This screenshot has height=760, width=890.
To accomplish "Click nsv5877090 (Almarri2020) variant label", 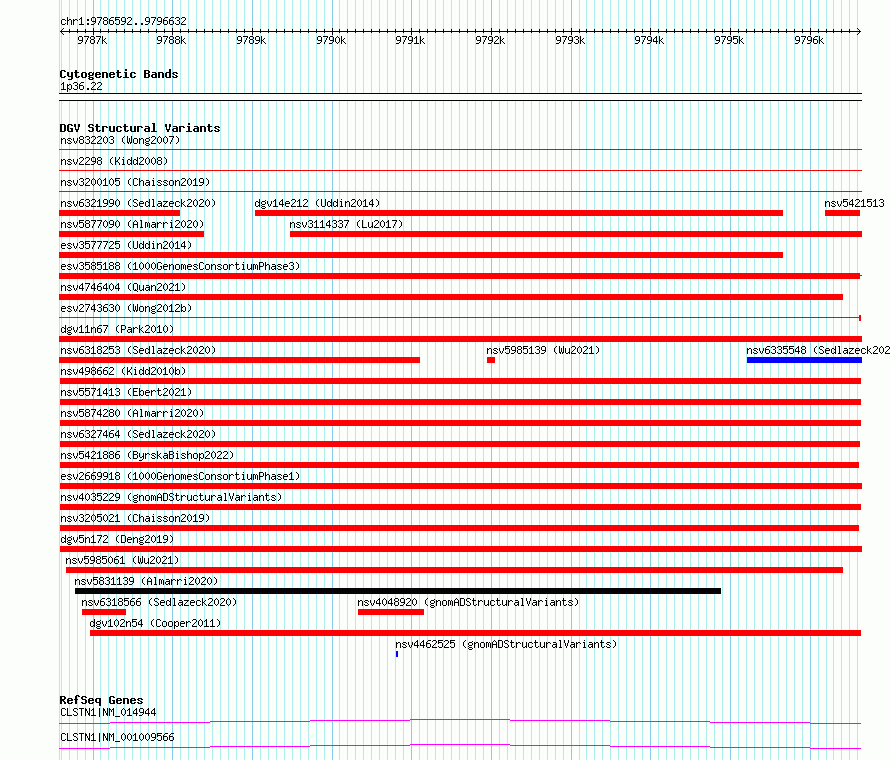I will click(x=132, y=224).
